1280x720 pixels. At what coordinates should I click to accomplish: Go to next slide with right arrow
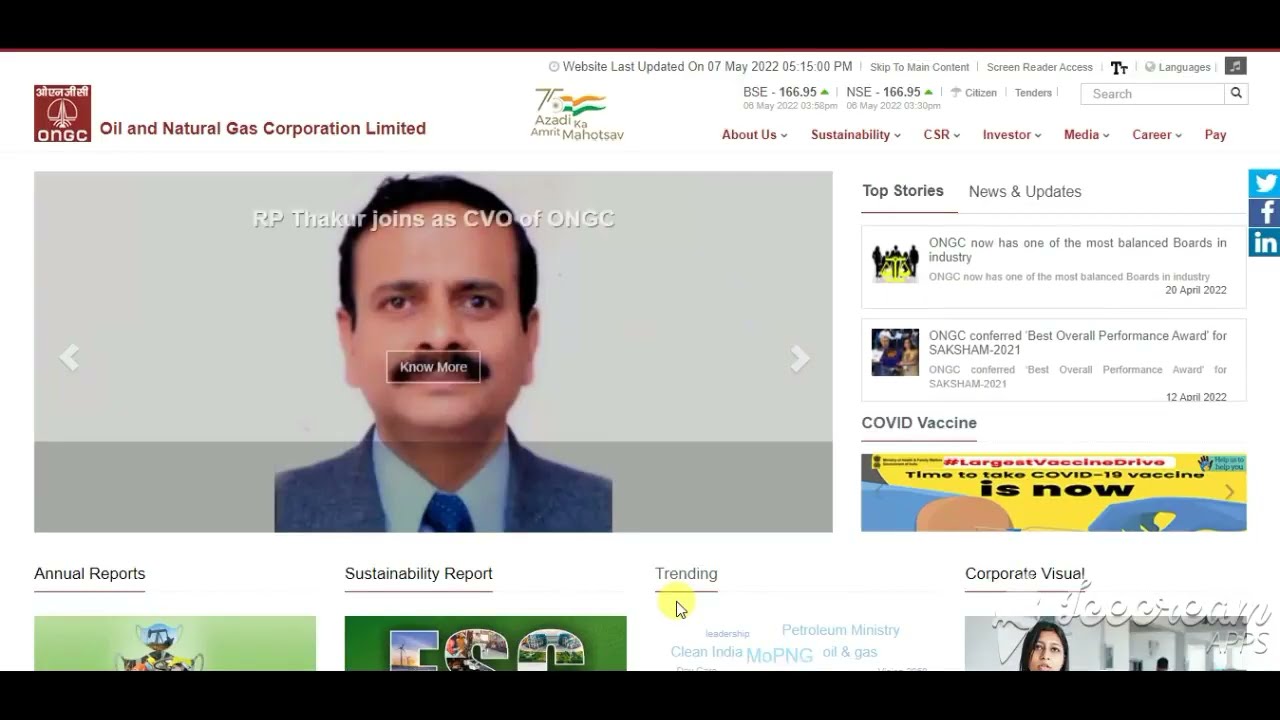click(799, 358)
